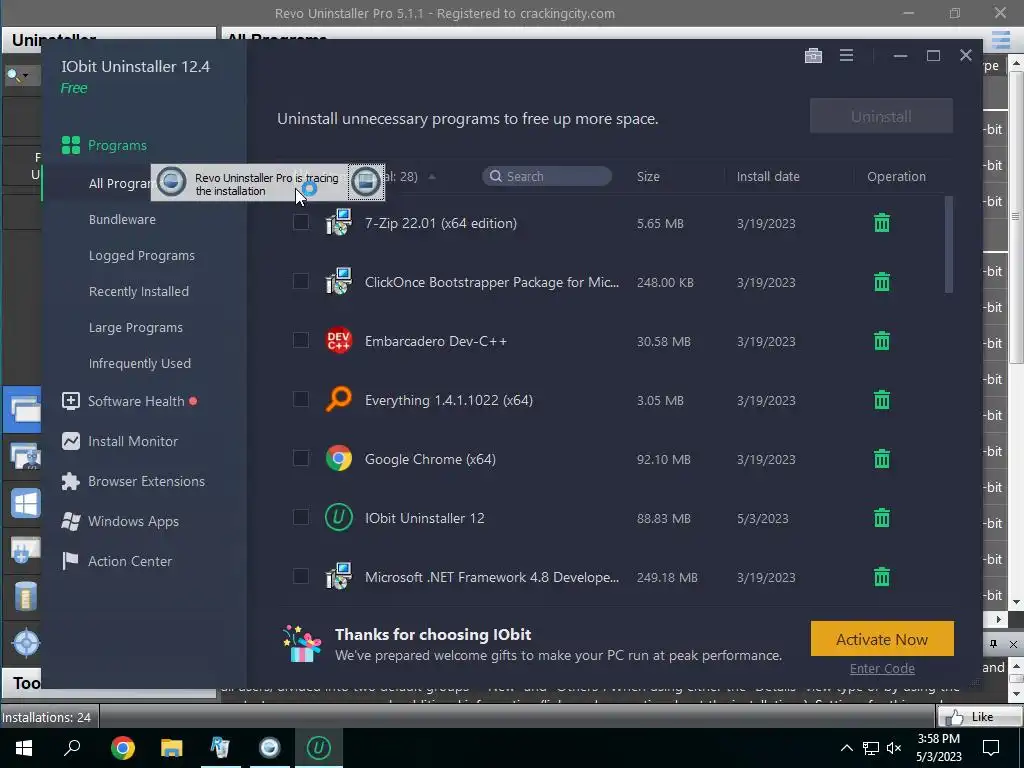Open the IObit toolbox briefcase icon
This screenshot has width=1024, height=768.
click(813, 56)
